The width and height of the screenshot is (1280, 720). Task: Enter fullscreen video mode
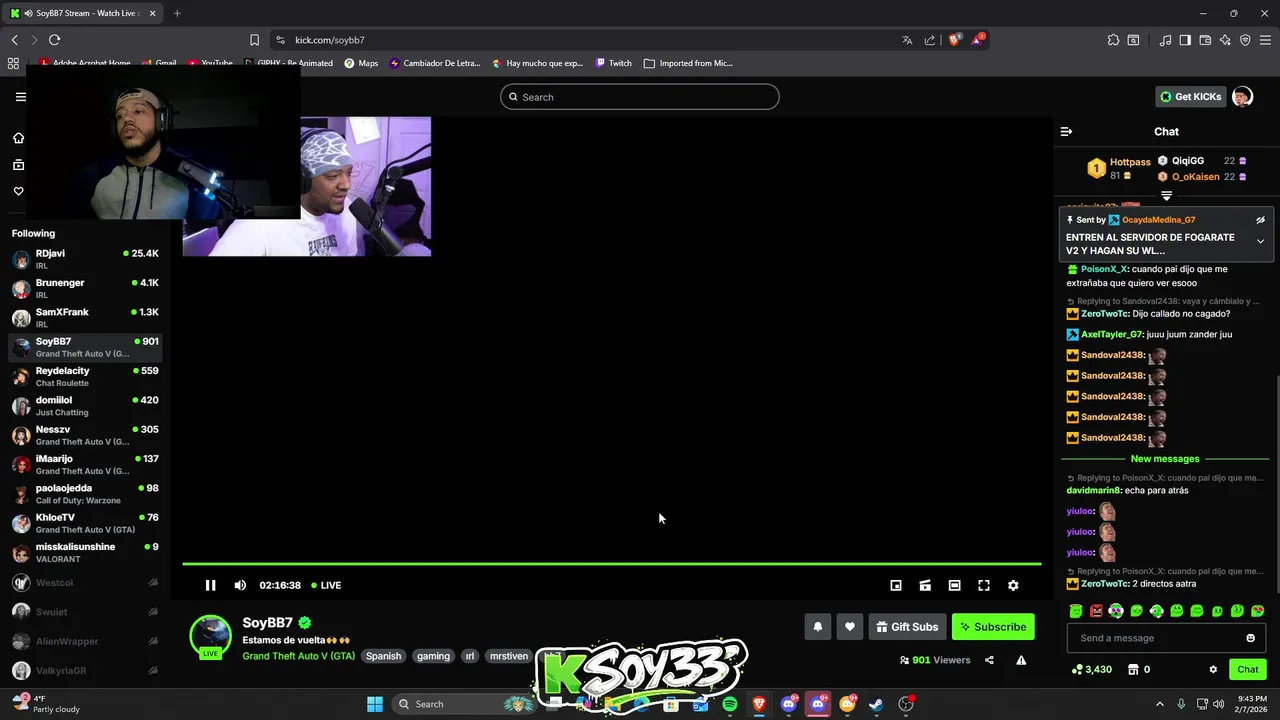click(984, 585)
